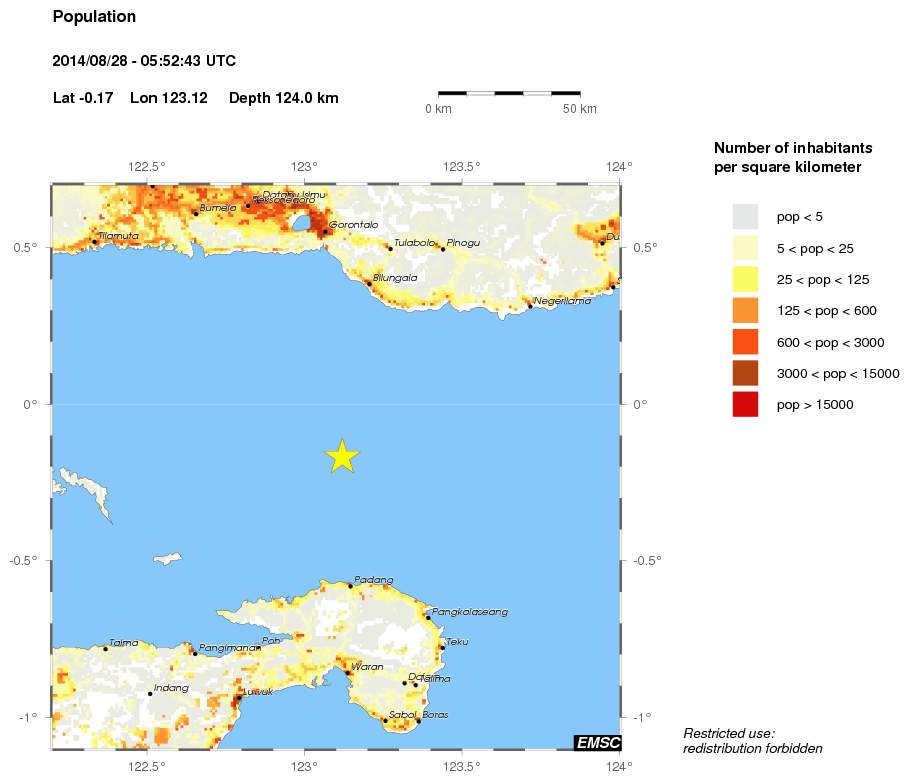Image resolution: width=910 pixels, height=781 pixels.
Task: Click the 'Teku' city label
Action: click(x=457, y=642)
